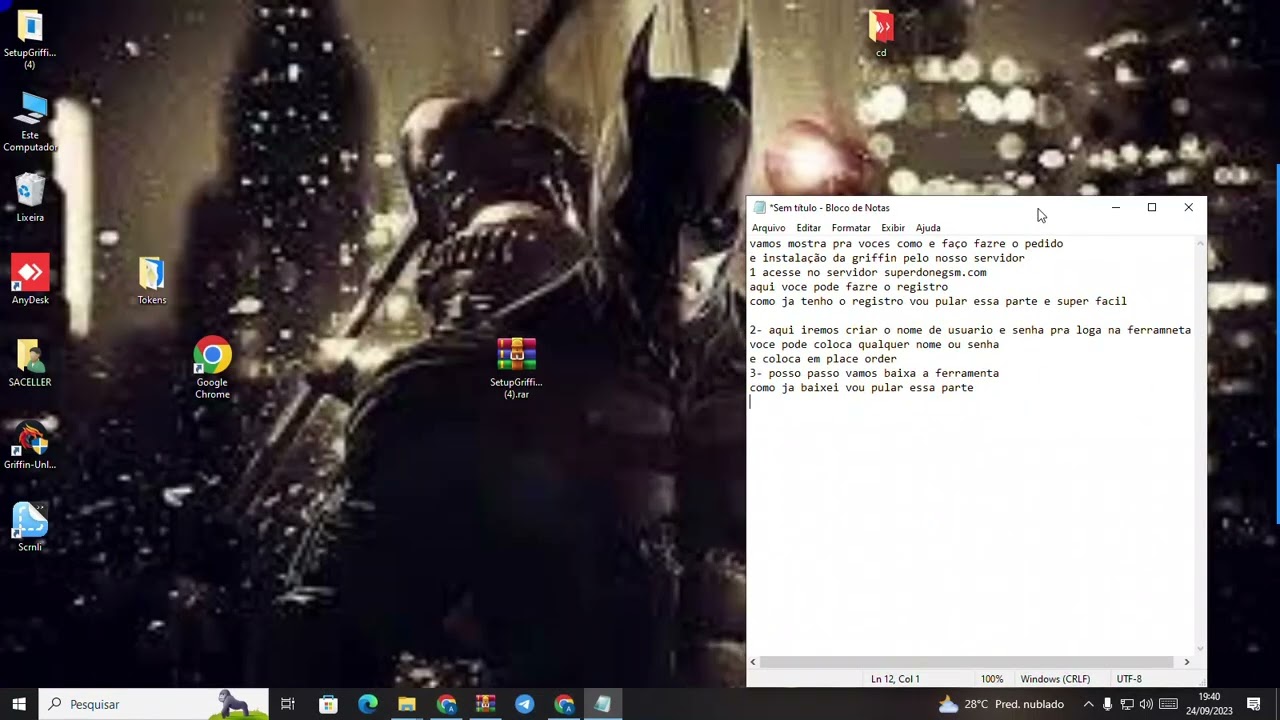The height and width of the screenshot is (720, 1280).
Task: Click "Windows (CRLF)" in the status bar
Action: (1055, 679)
